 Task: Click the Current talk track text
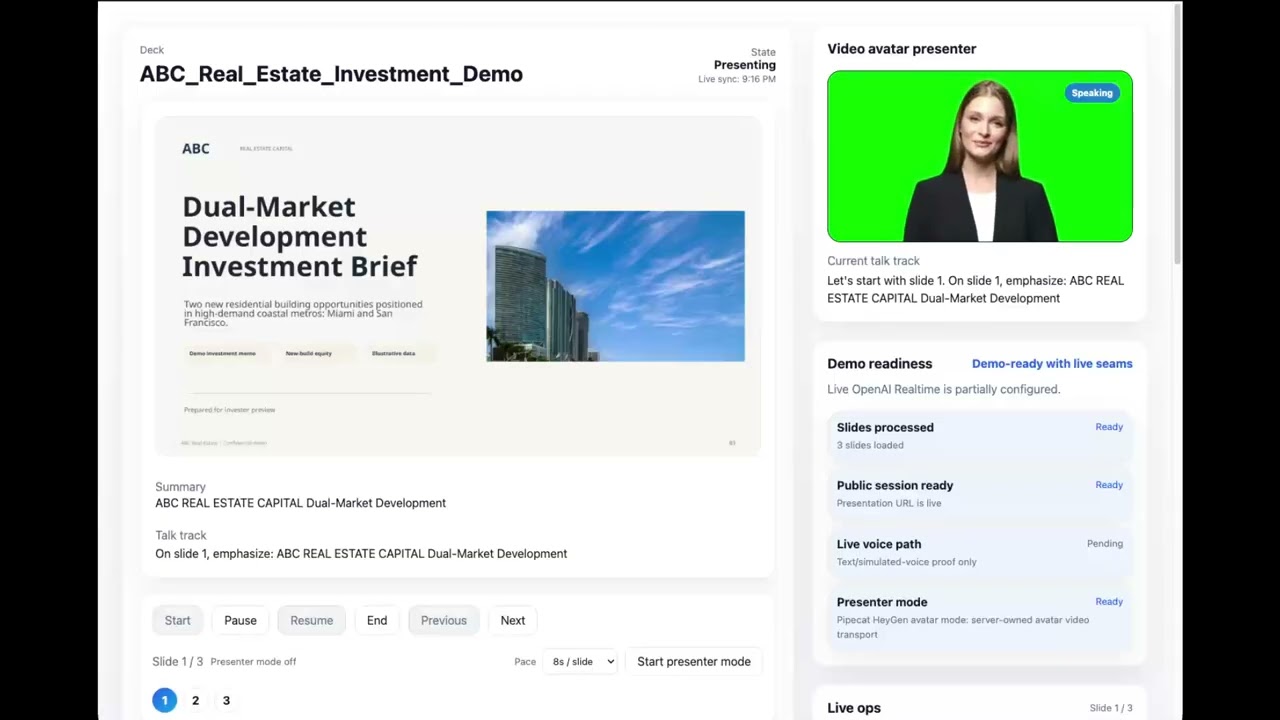pyautogui.click(x=976, y=289)
